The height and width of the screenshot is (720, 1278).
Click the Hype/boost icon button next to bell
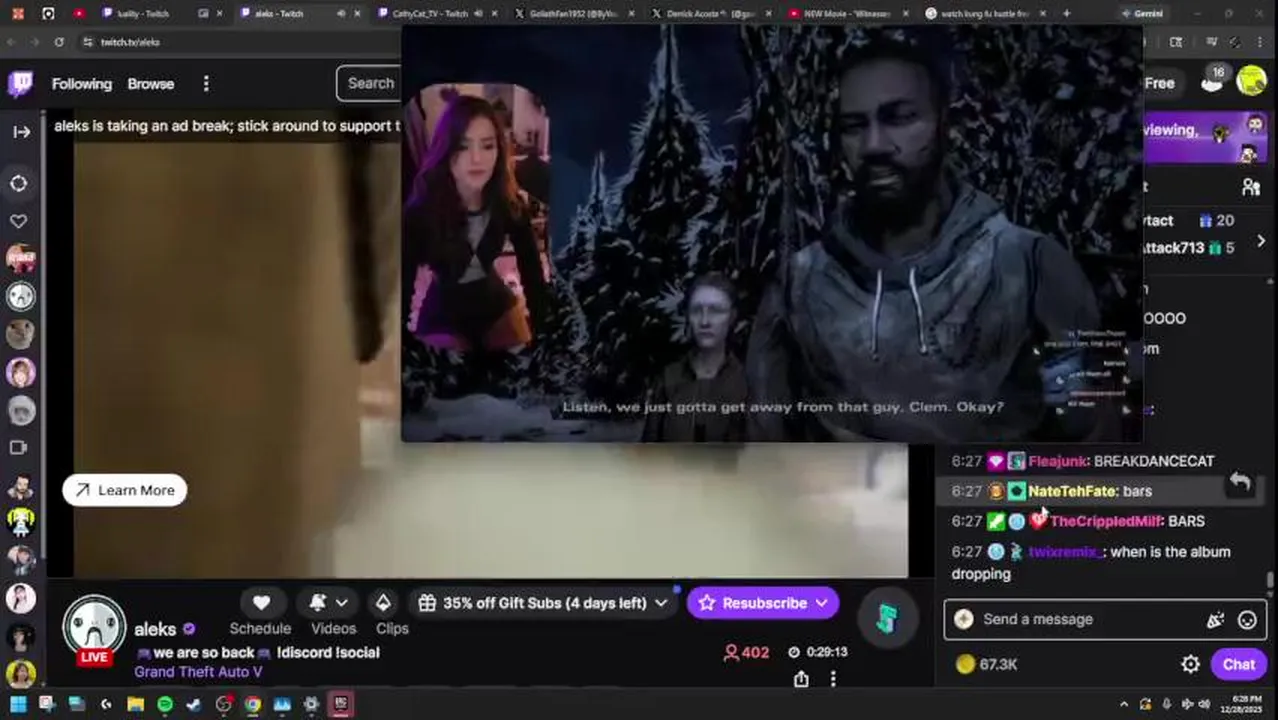pos(383,603)
